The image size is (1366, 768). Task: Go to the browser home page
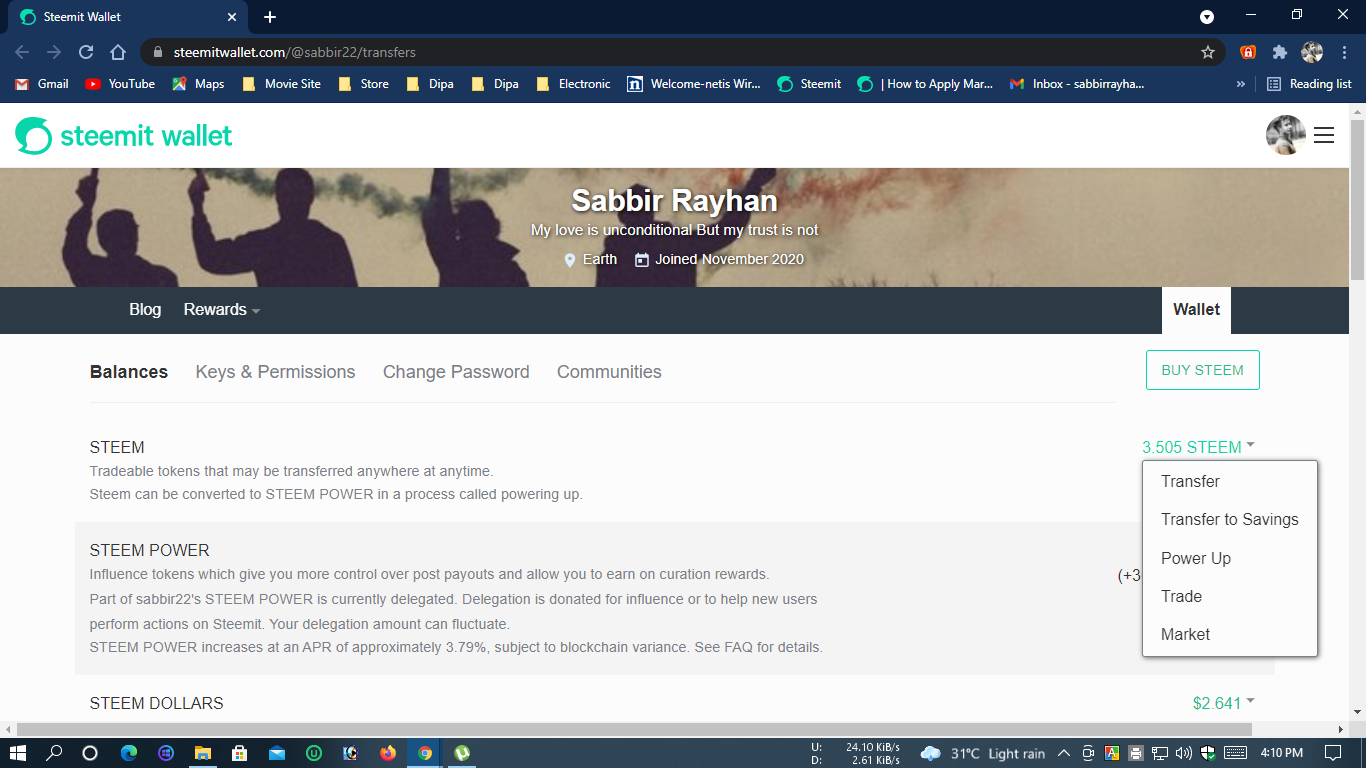(x=118, y=52)
